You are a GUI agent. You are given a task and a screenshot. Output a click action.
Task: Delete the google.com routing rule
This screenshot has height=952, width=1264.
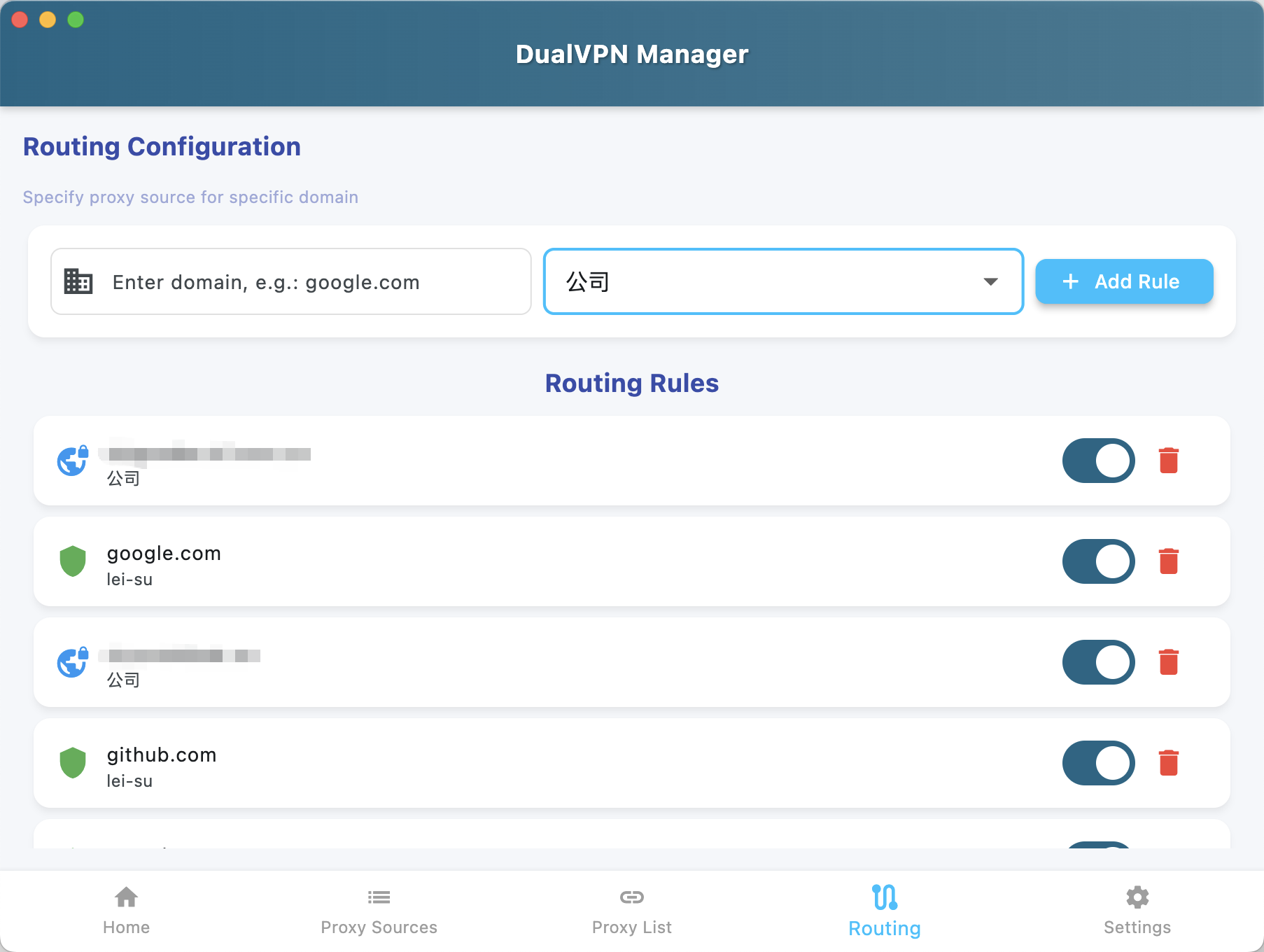click(x=1168, y=561)
